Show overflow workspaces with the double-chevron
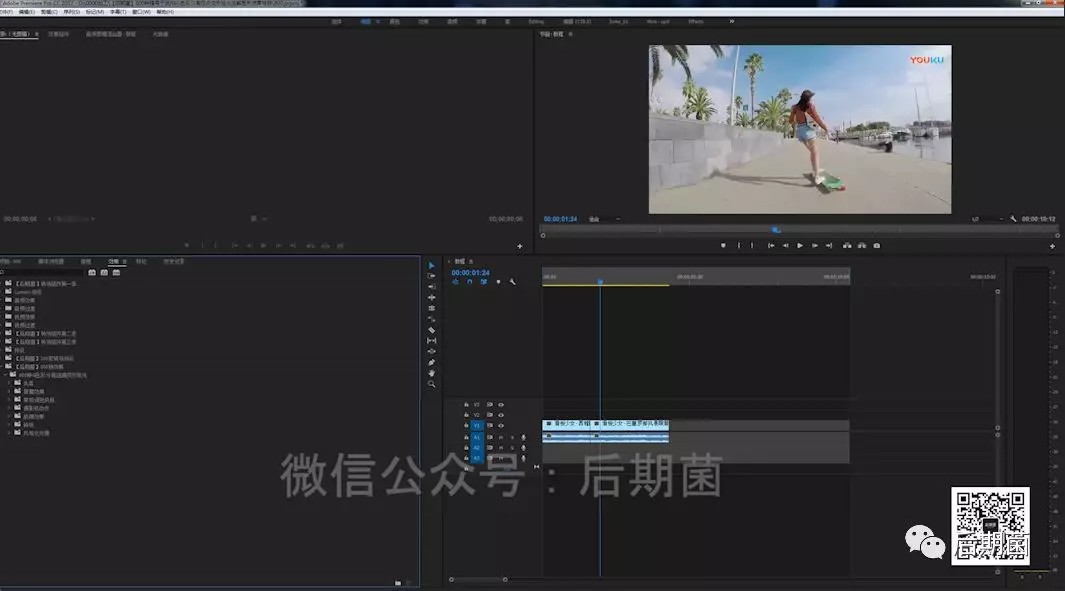 tap(731, 21)
